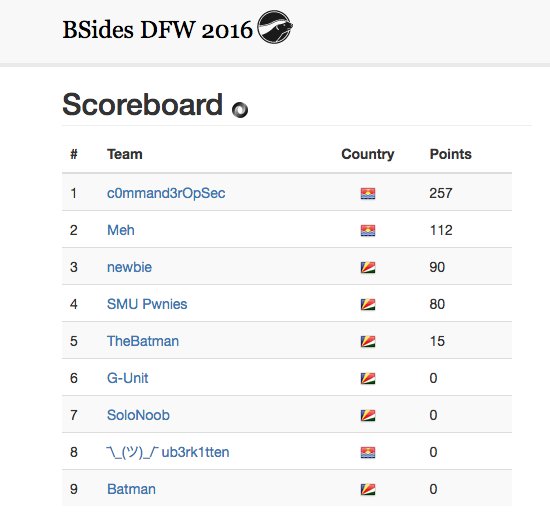The width and height of the screenshot is (550, 524).
Task: Click the flag icon for SoloNoob
Action: click(x=368, y=416)
